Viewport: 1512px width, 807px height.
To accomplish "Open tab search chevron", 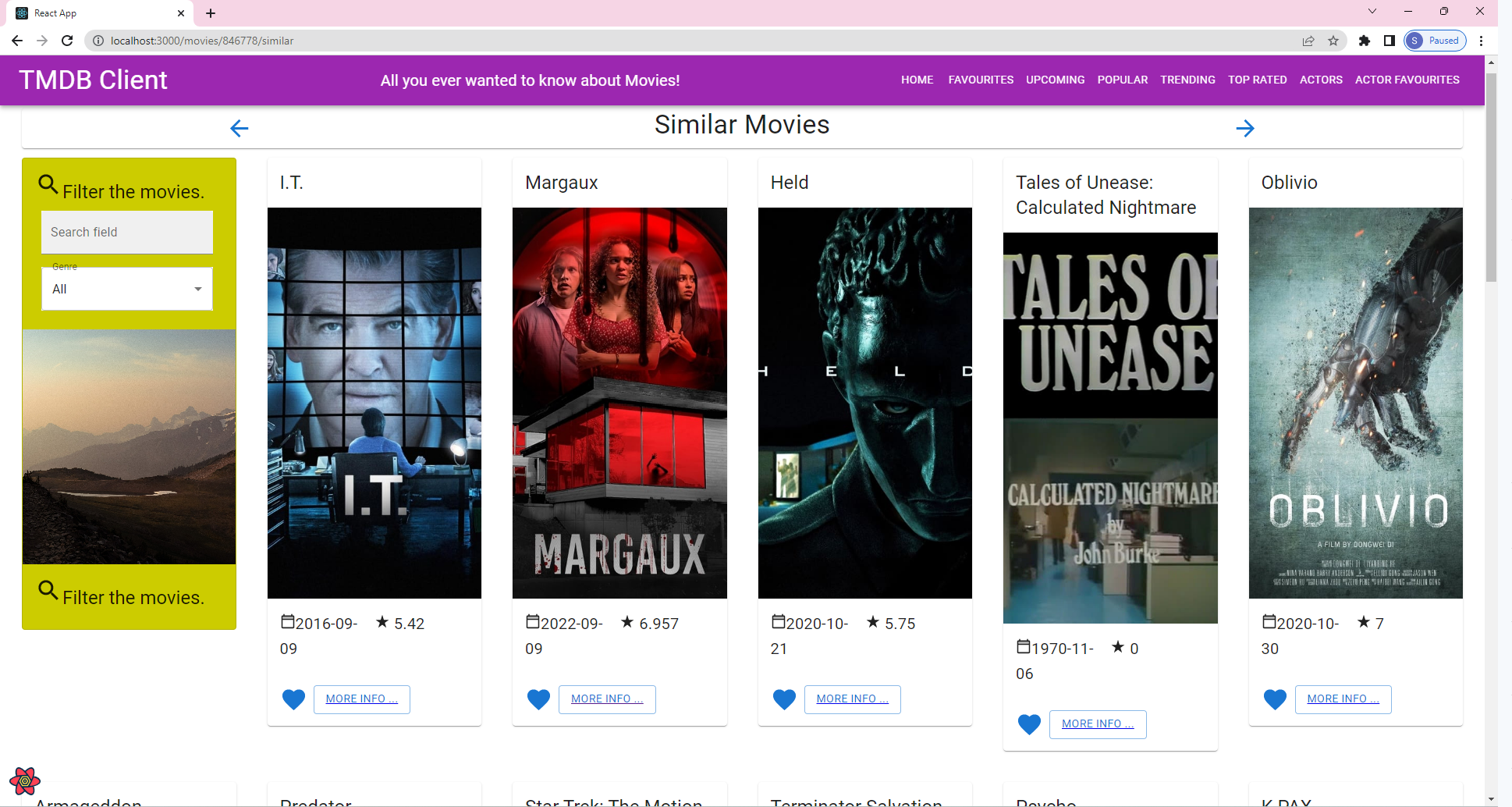I will click(1372, 12).
